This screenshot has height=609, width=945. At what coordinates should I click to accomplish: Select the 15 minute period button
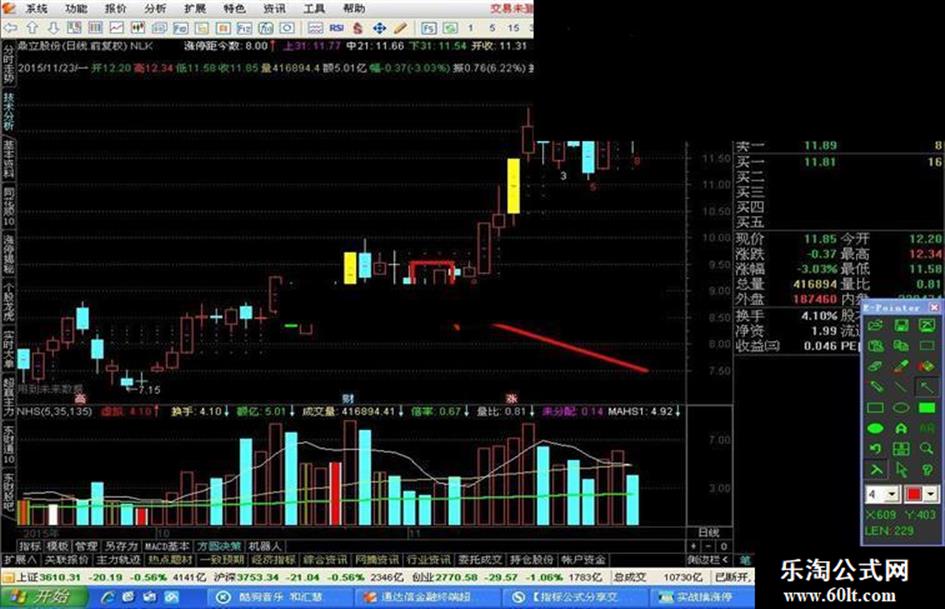513,28
